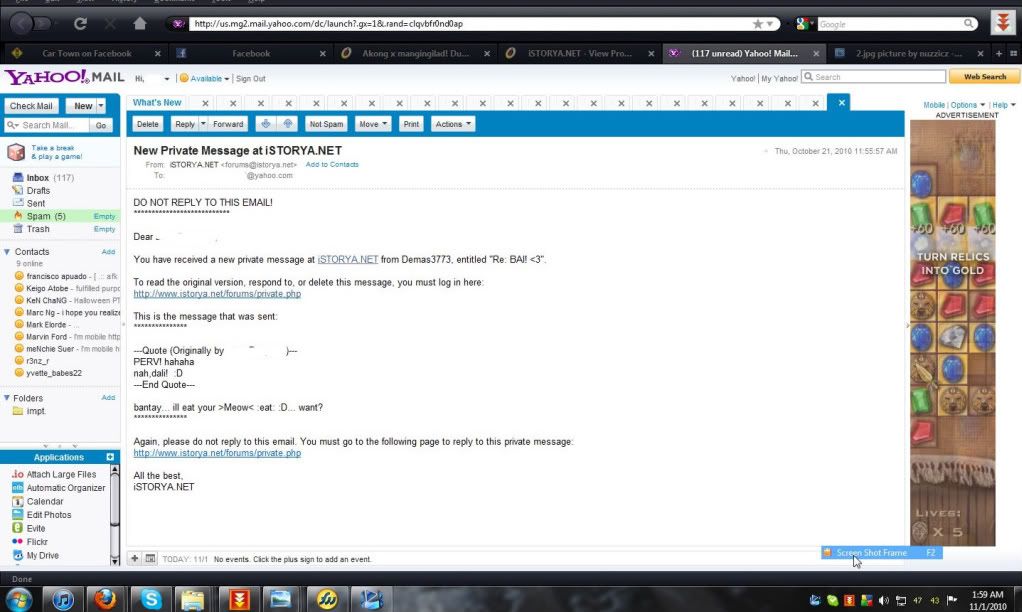This screenshot has width=1022, height=612.
Task: Open the Options dropdown
Action: click(x=968, y=104)
